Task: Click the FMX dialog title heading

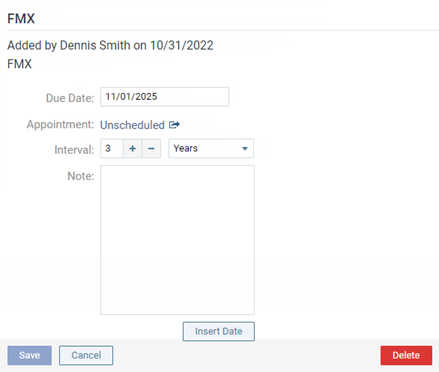Action: pos(21,18)
